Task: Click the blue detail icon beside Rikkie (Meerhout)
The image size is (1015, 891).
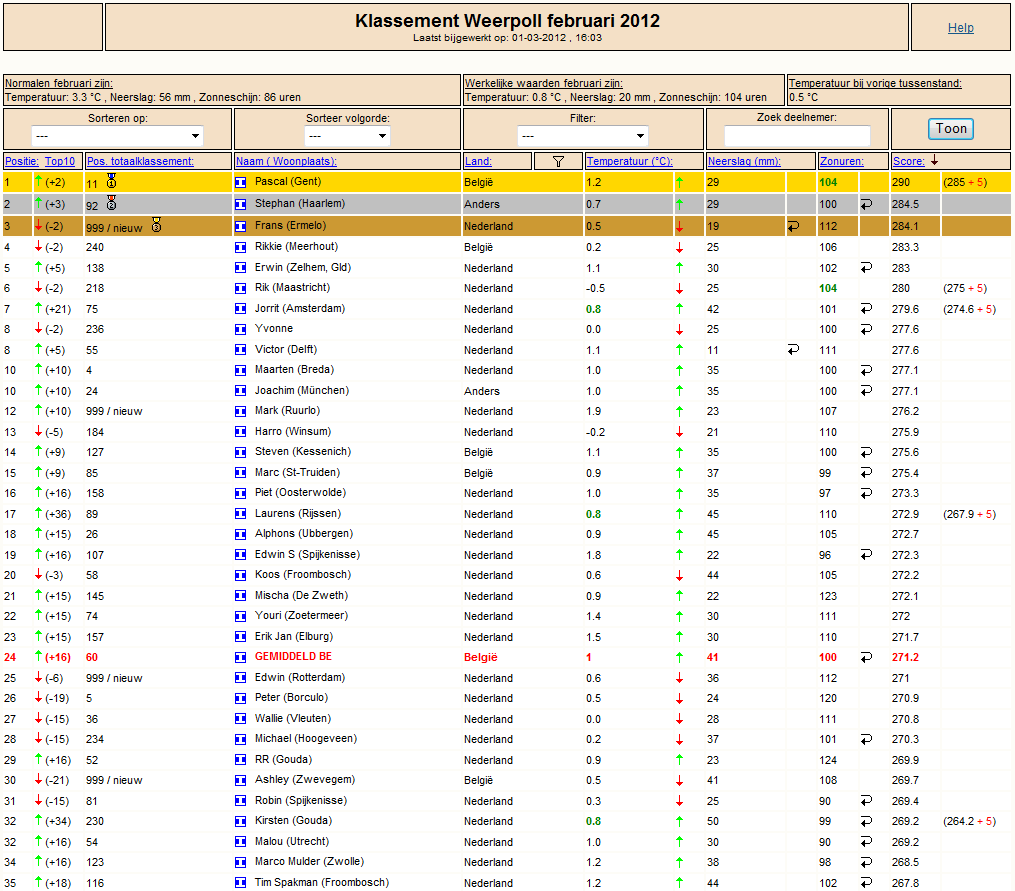Action: click(x=240, y=247)
